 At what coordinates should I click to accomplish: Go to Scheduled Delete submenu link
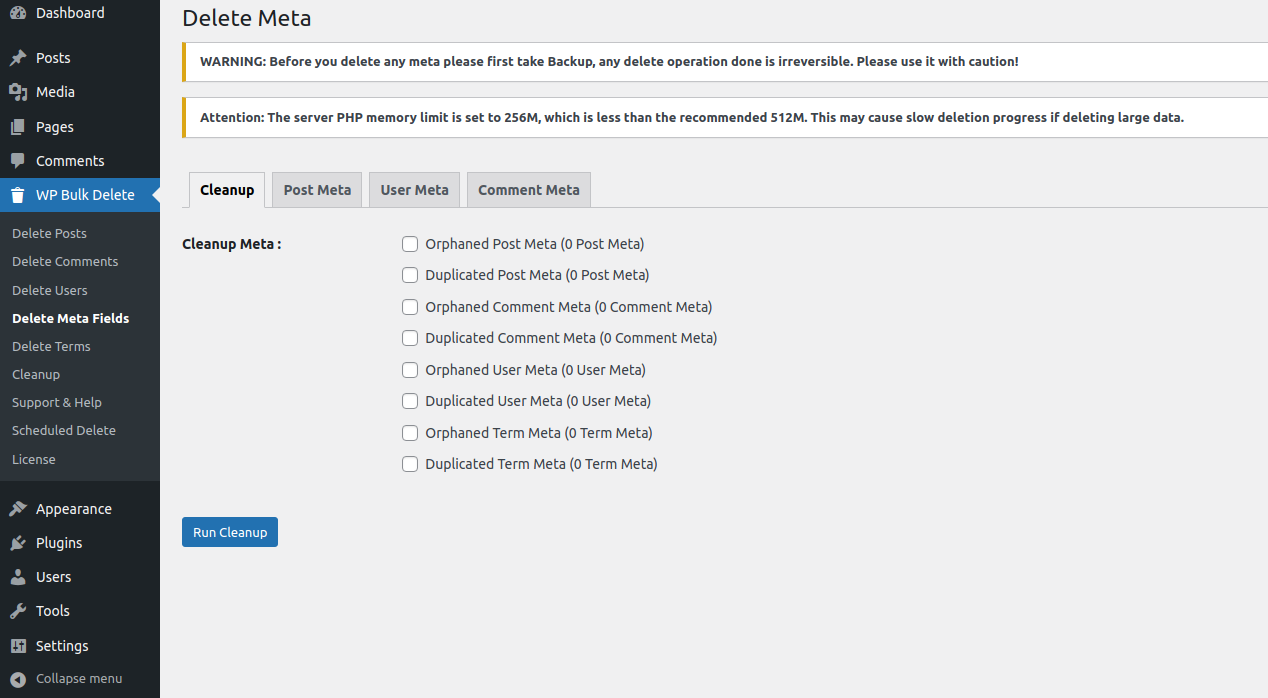click(64, 431)
